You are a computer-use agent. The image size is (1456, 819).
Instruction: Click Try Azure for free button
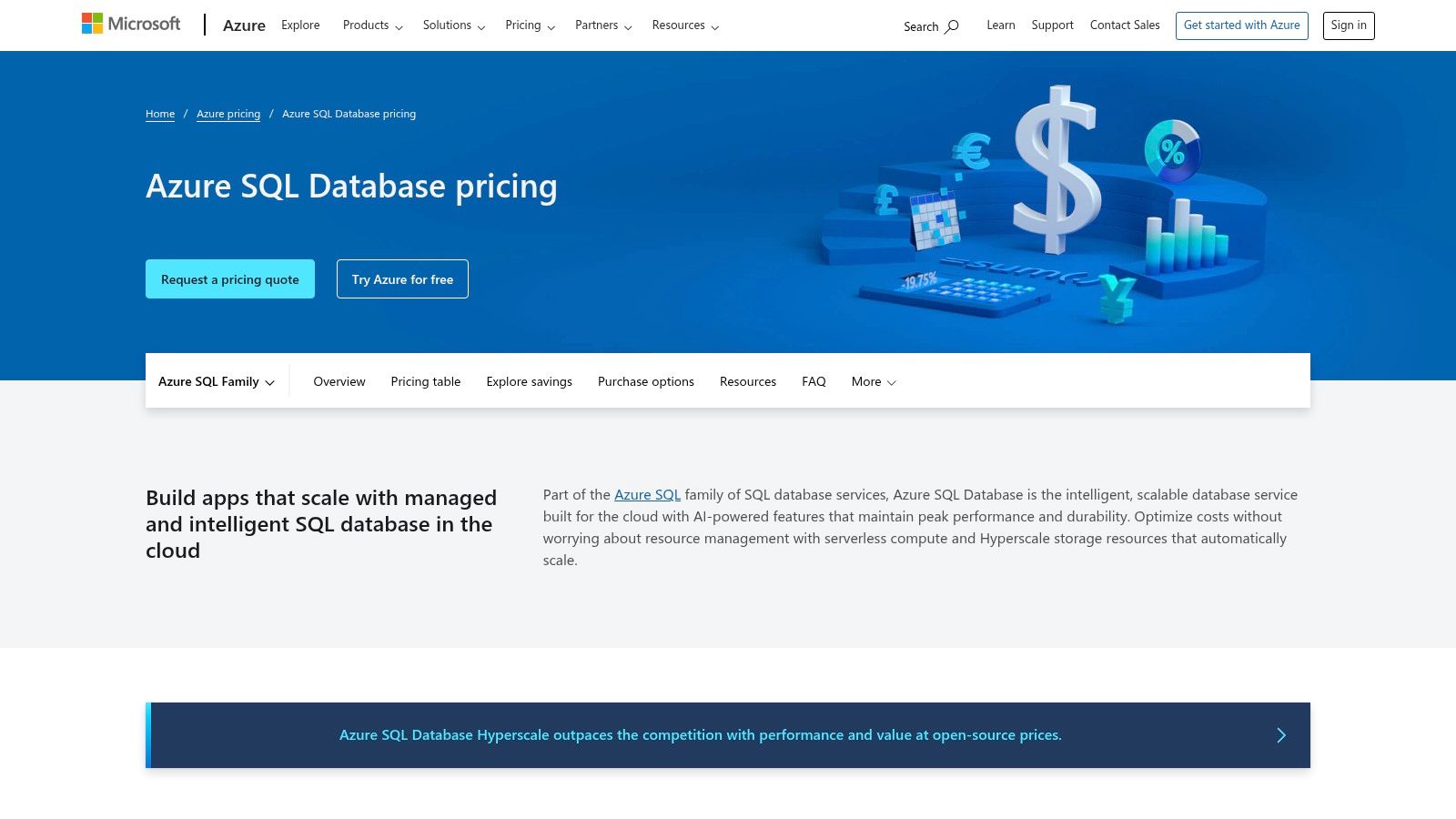point(402,279)
